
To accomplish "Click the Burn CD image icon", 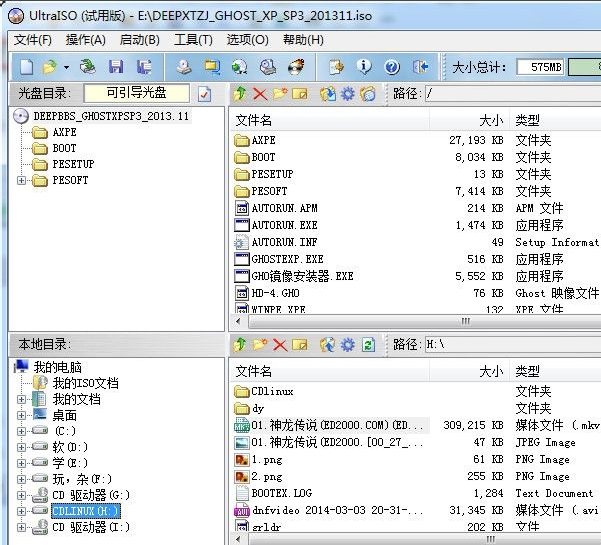I will pos(296,67).
